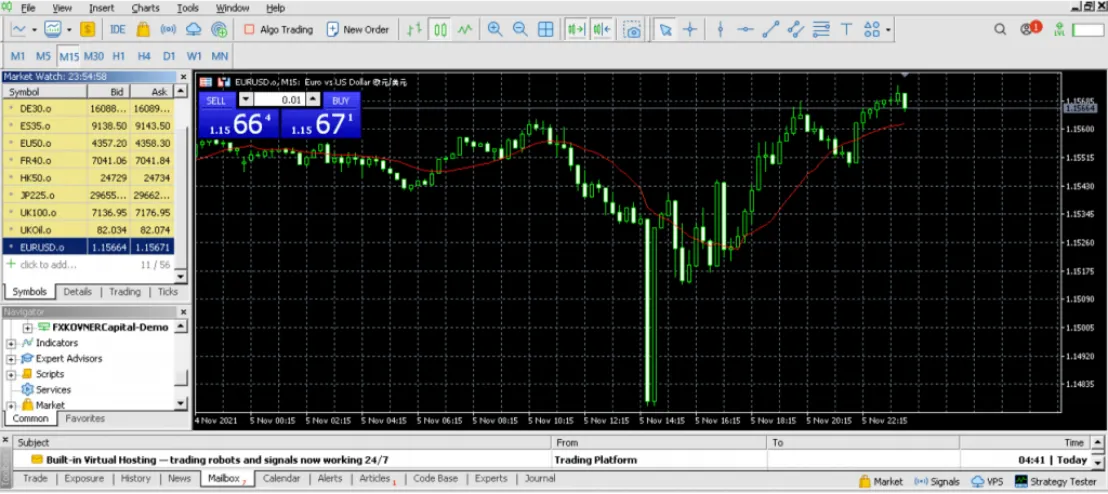Screen dimensions: 1108x494
Task: Decrease lot volume with down arrow
Action: pyautogui.click(x=245, y=100)
